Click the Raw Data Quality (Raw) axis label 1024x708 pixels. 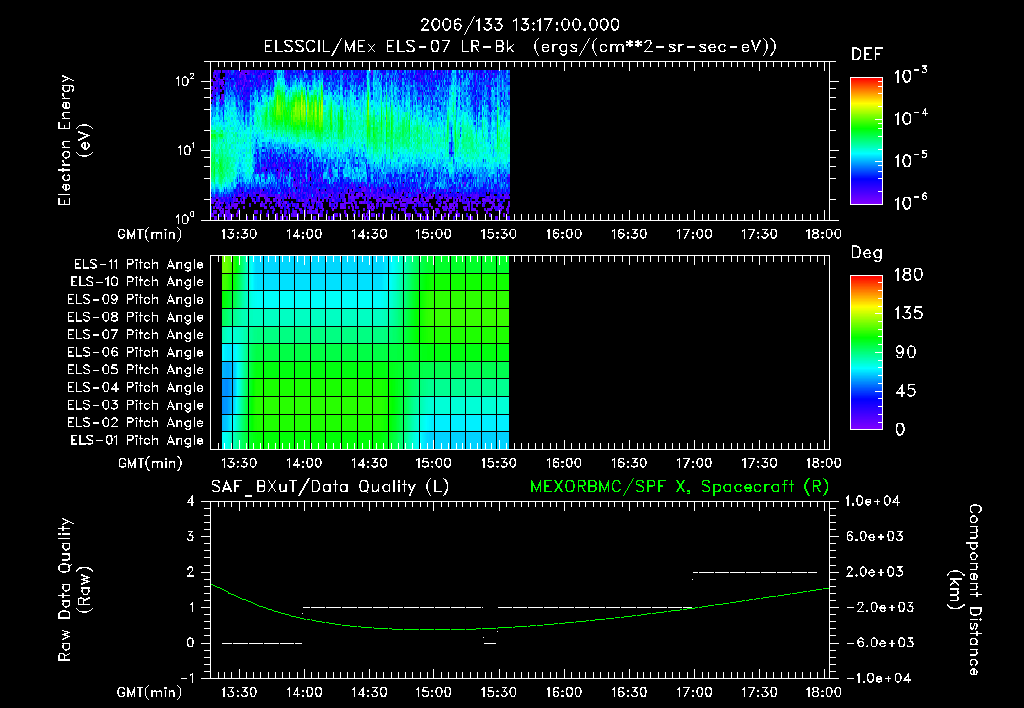[x=74, y=590]
